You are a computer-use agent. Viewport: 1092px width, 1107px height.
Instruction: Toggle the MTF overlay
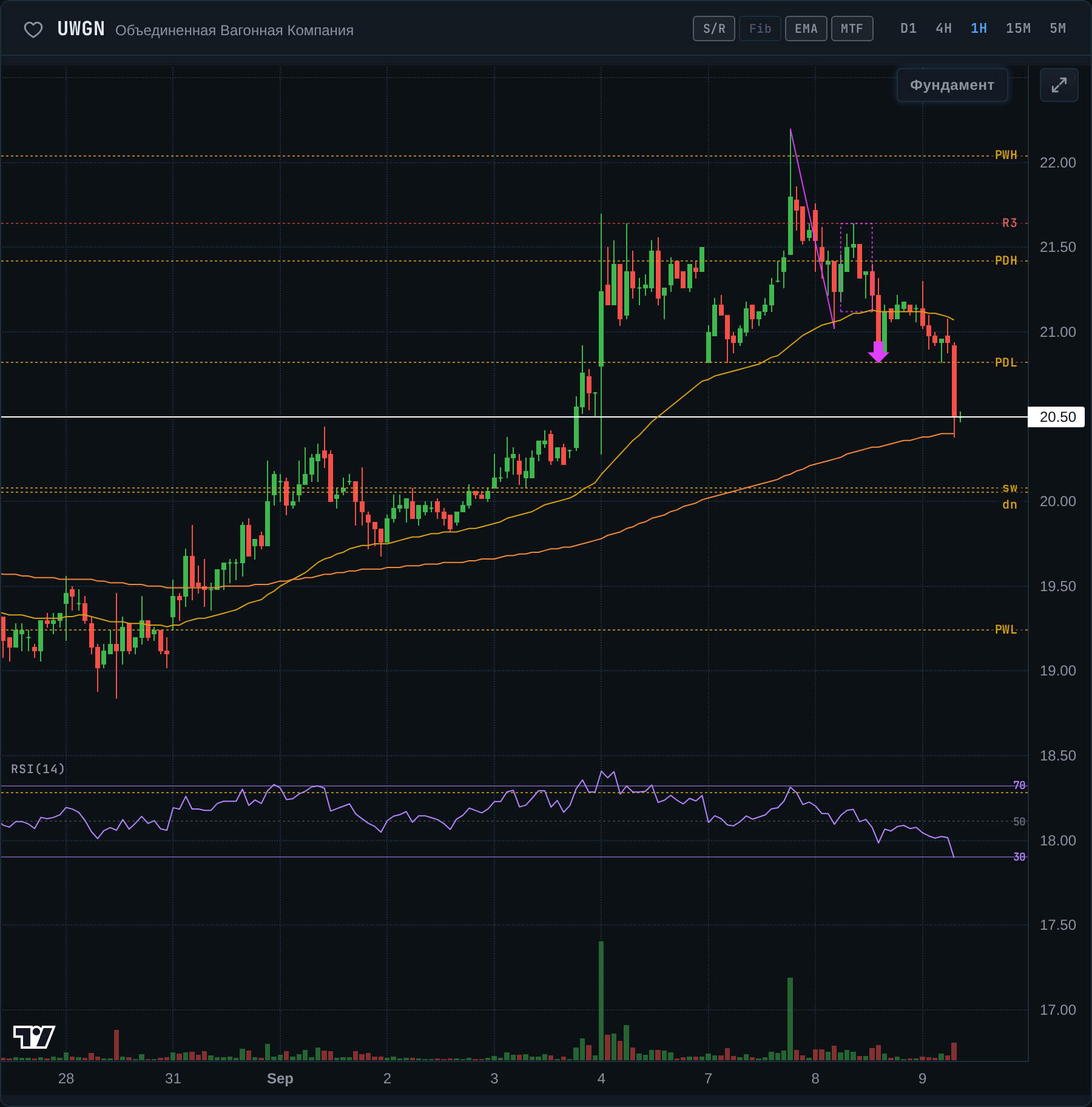[x=852, y=29]
